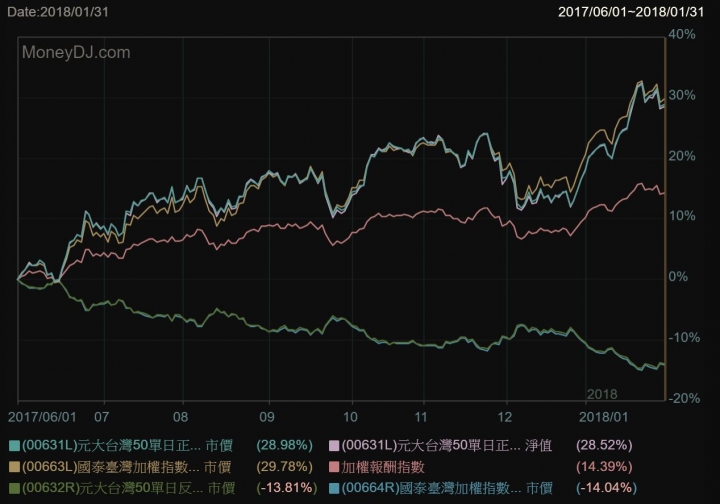Click the Date:2018/01/31 label
This screenshot has height=504, width=720.
58,11
